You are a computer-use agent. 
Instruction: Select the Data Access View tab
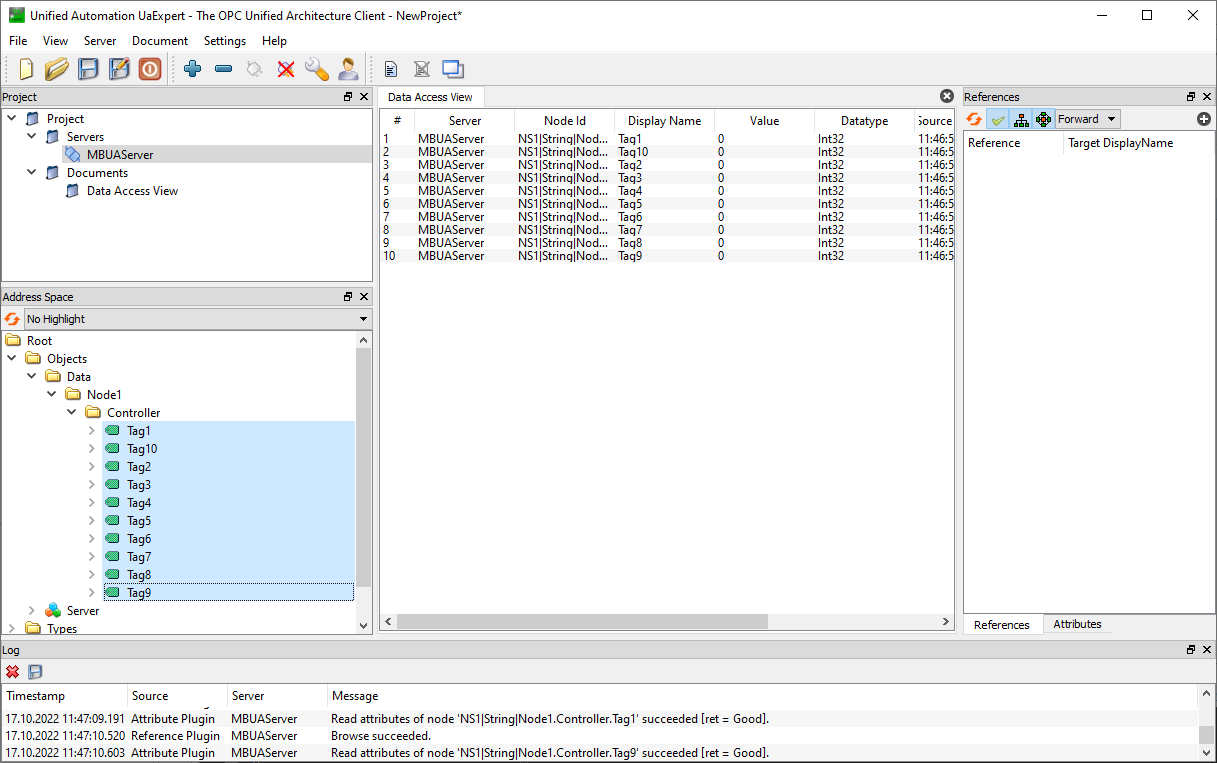pos(430,97)
